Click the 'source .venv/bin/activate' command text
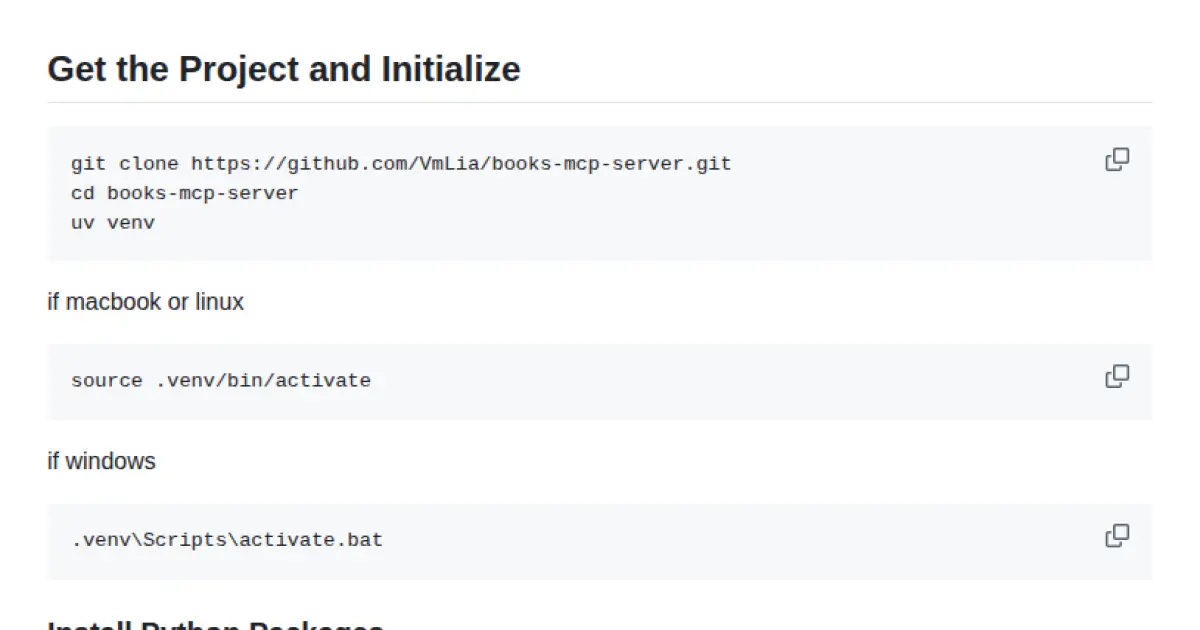Screen dimensions: 1200x630 pos(221,380)
